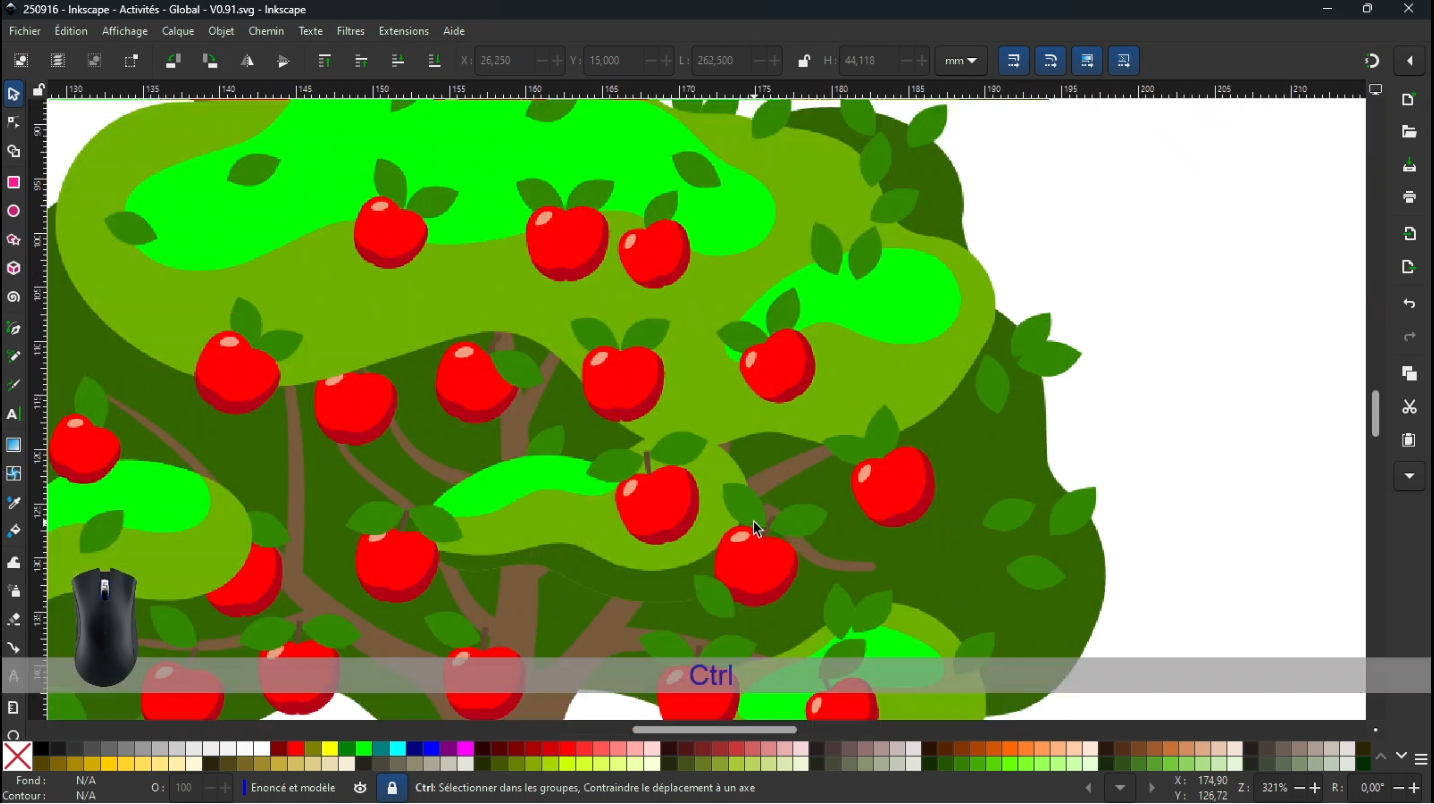1434x804 pixels.
Task: Toggle the width/height ratio lock
Action: point(804,61)
